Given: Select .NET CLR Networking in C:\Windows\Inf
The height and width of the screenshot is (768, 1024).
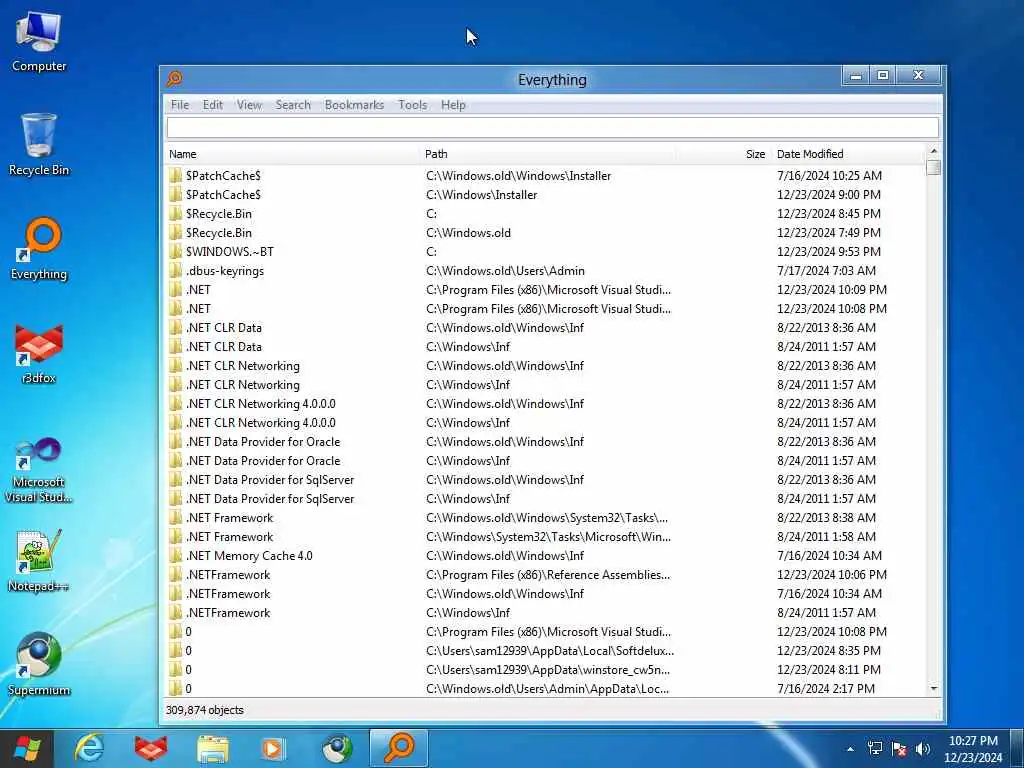Looking at the screenshot, I should [546, 385].
